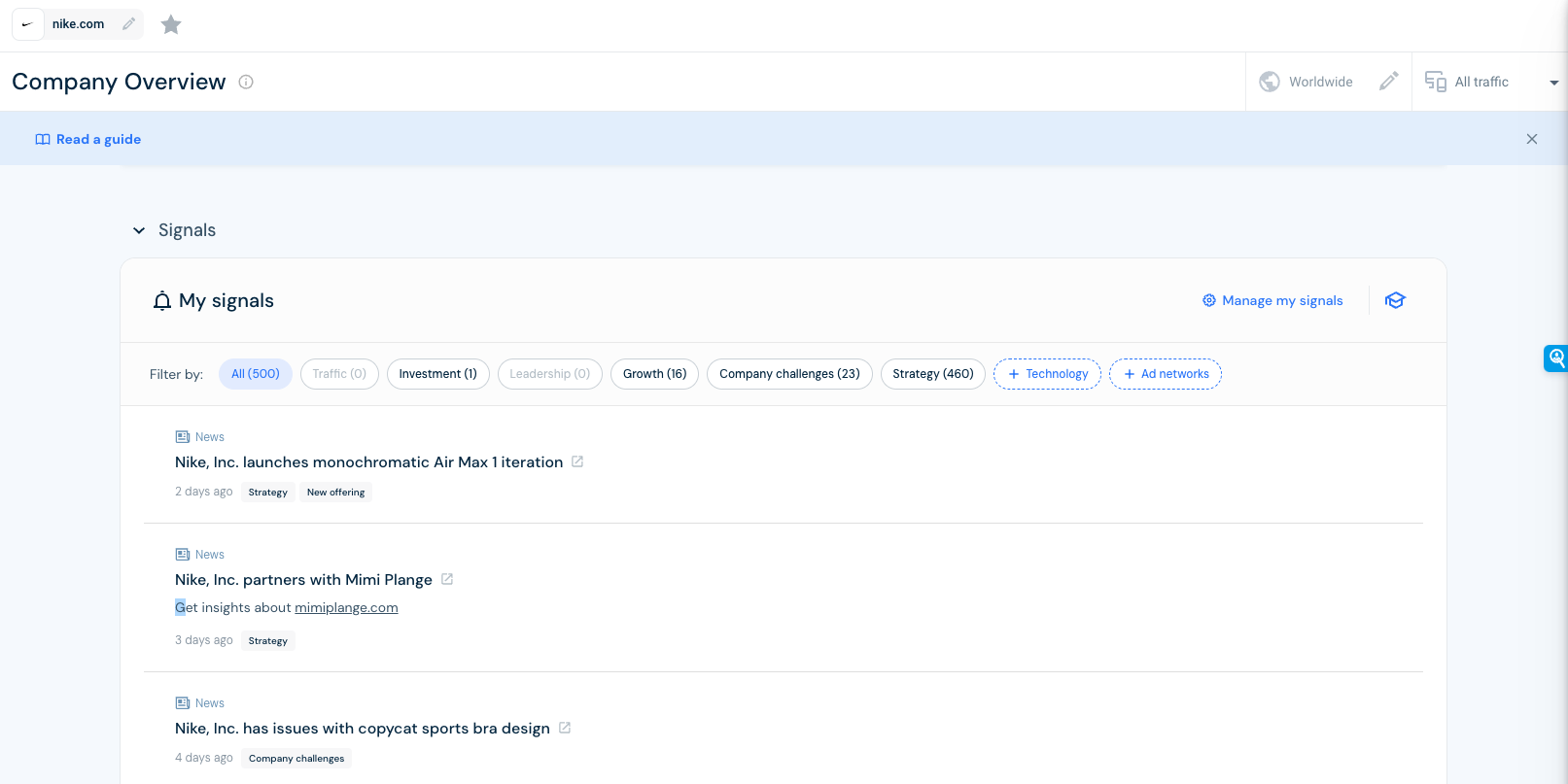Collapse the Signals section chevron
Image resolution: width=1568 pixels, height=784 pixels.
139,230
